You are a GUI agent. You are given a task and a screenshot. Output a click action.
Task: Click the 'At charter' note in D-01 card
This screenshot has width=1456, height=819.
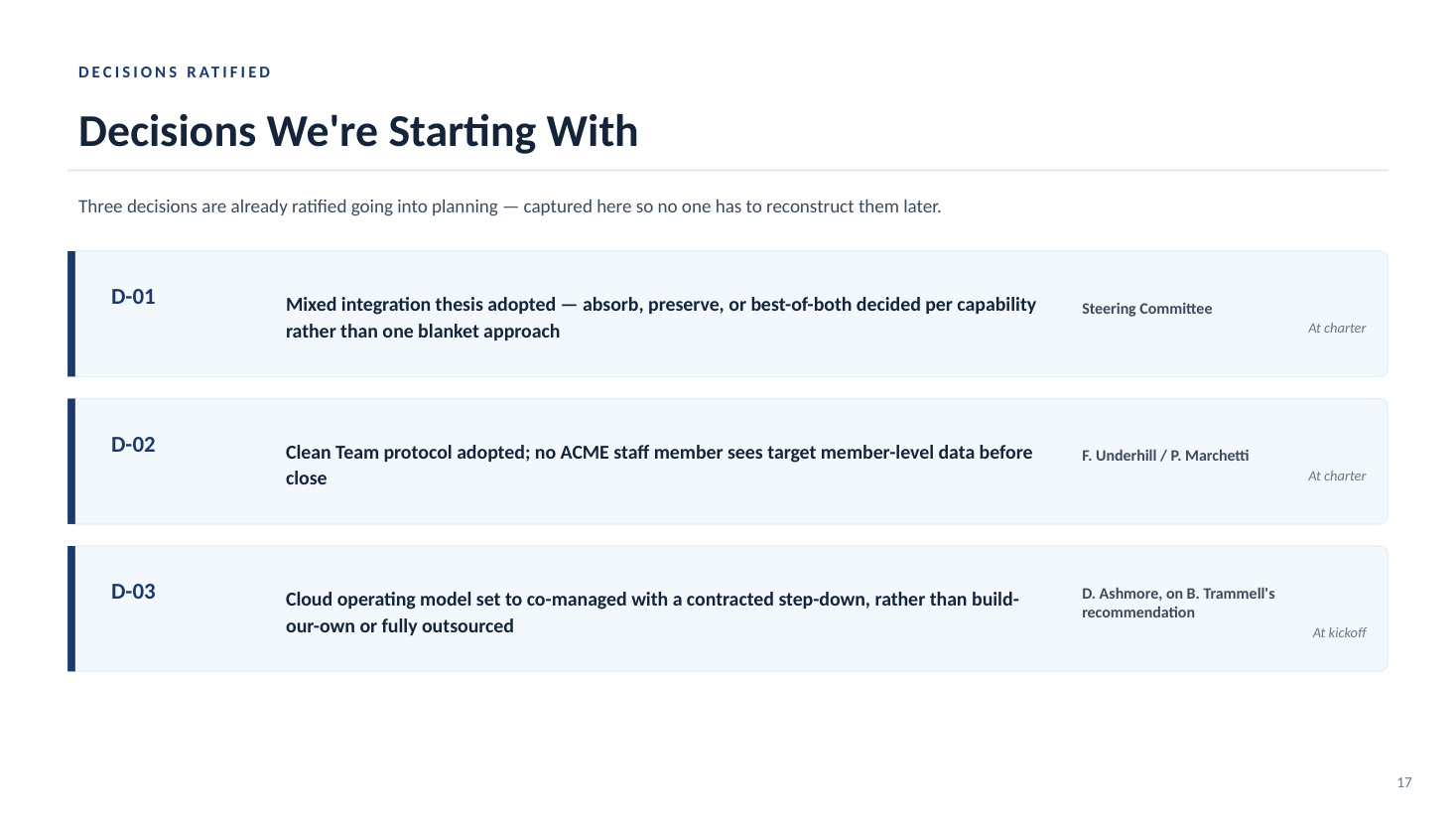(1337, 328)
